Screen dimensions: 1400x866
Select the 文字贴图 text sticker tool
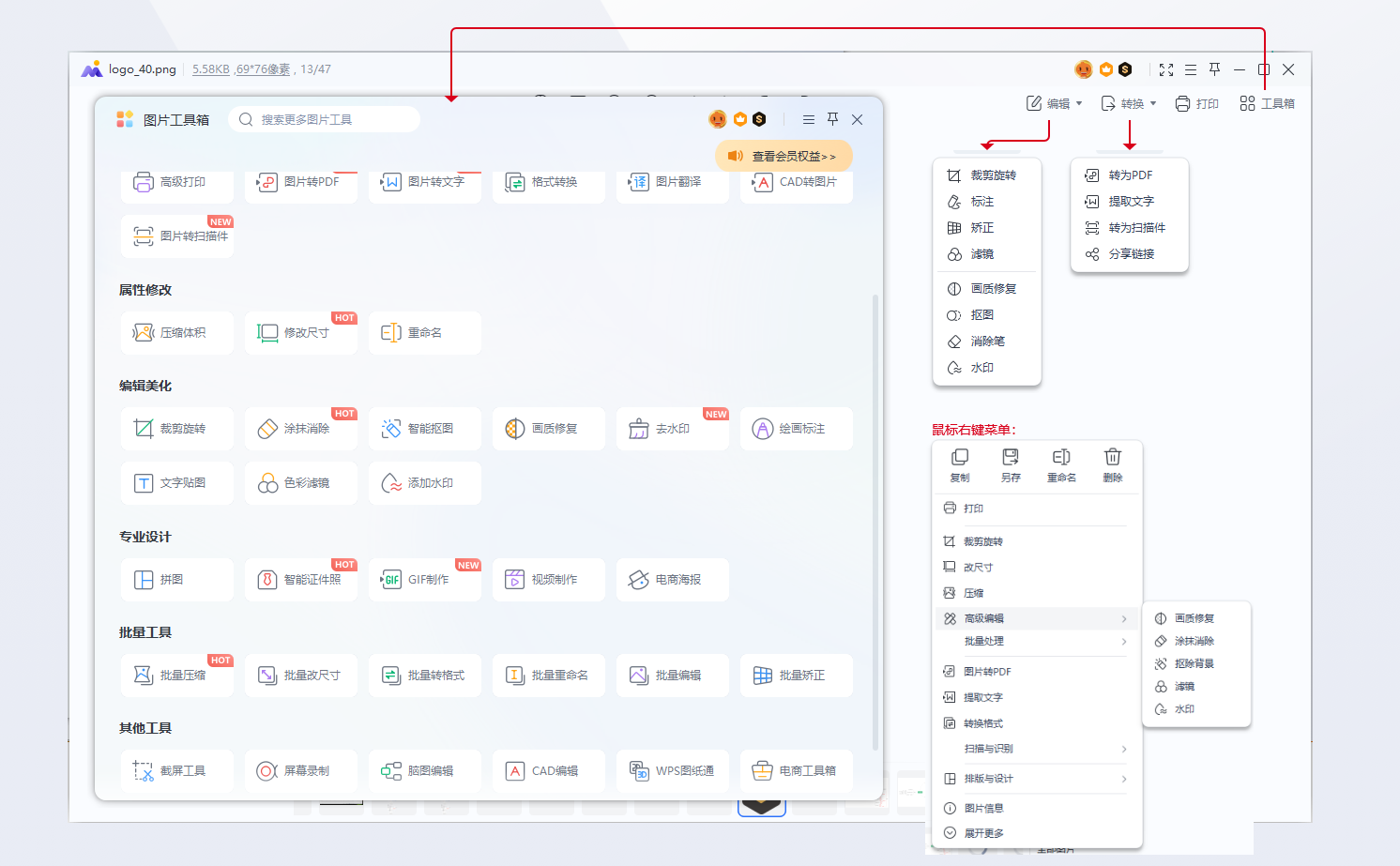(x=176, y=483)
